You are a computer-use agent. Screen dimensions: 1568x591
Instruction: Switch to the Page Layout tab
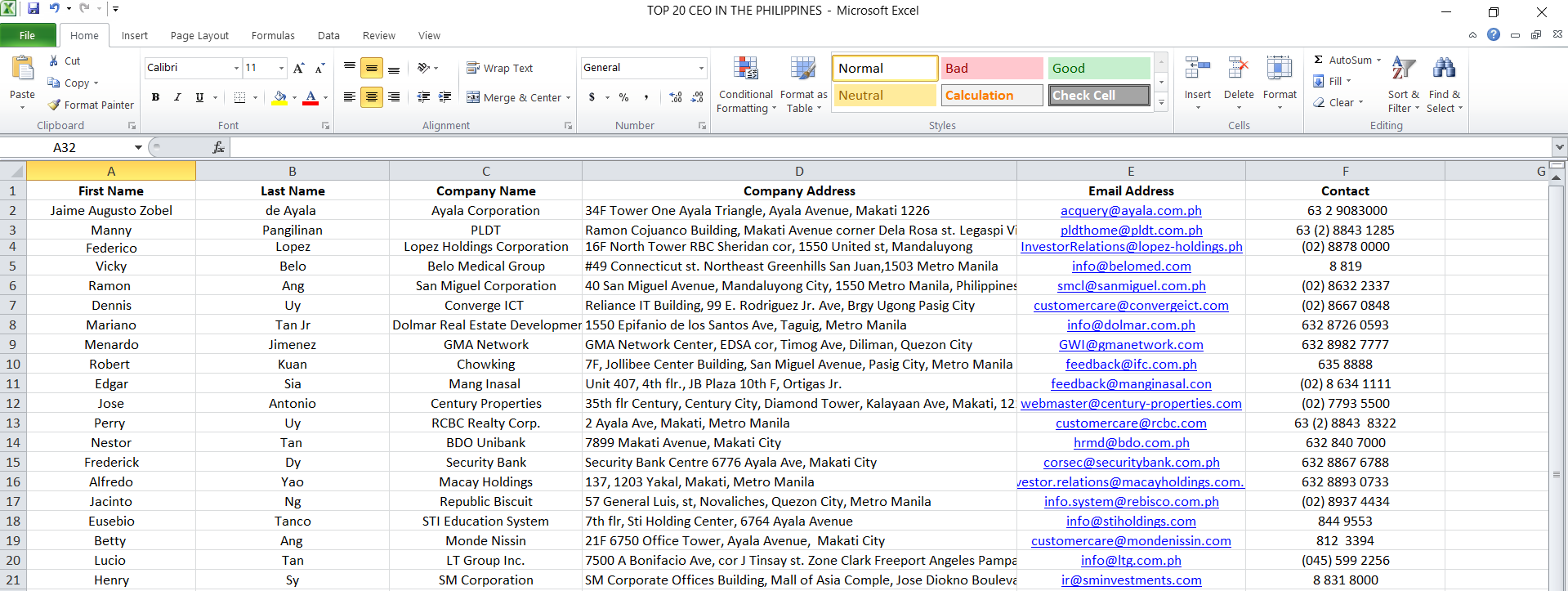click(199, 35)
